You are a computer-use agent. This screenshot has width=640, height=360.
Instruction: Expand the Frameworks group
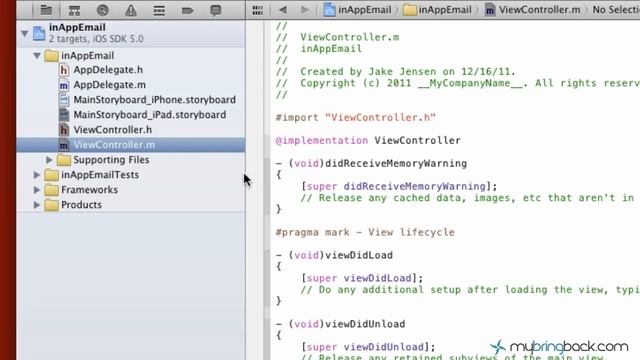(37, 190)
